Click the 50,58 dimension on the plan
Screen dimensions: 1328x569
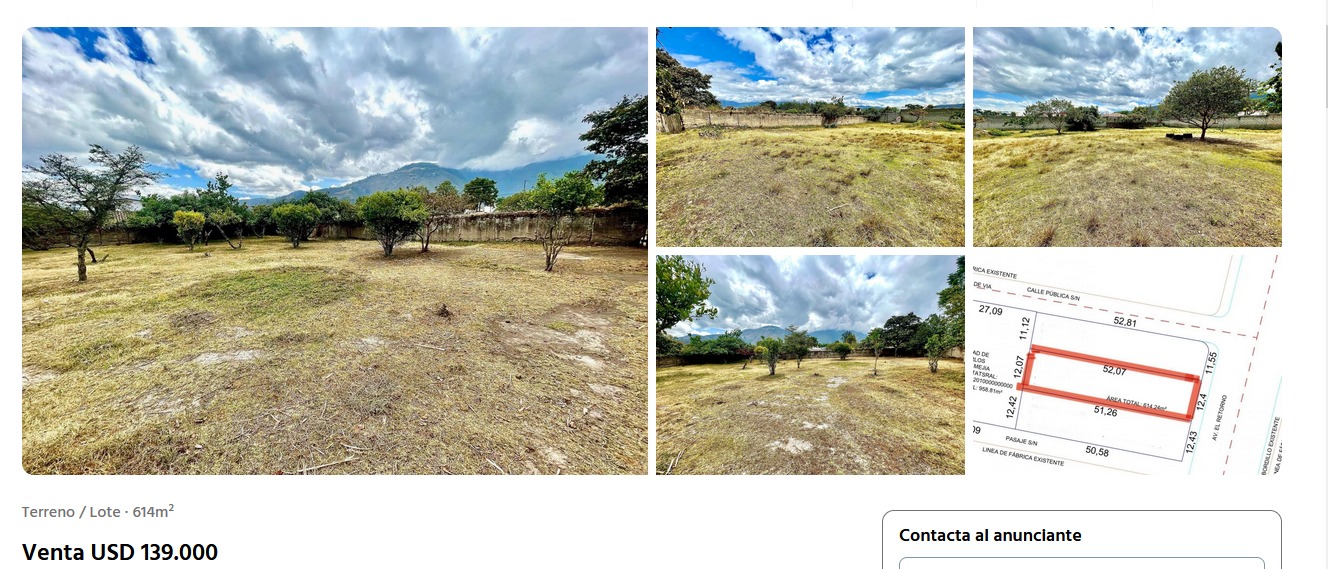[x=1096, y=452]
